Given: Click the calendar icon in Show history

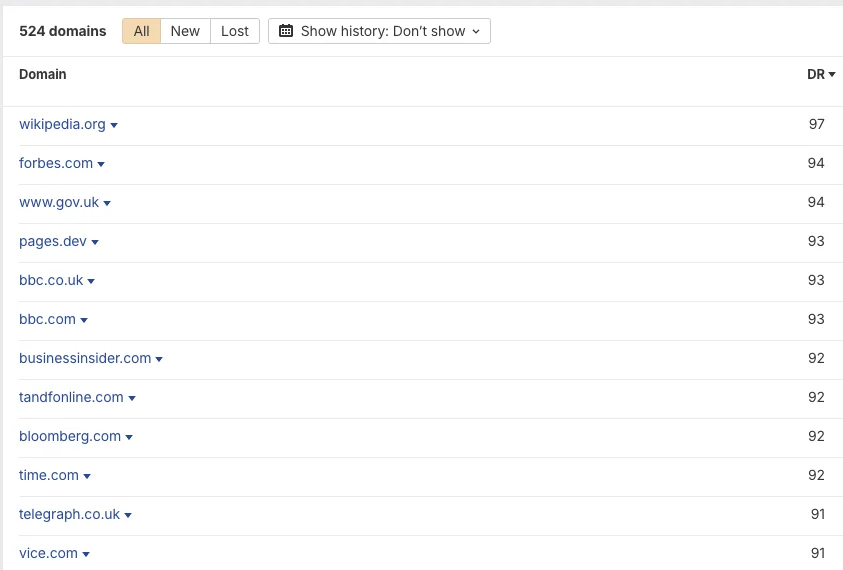Looking at the screenshot, I should pos(286,31).
